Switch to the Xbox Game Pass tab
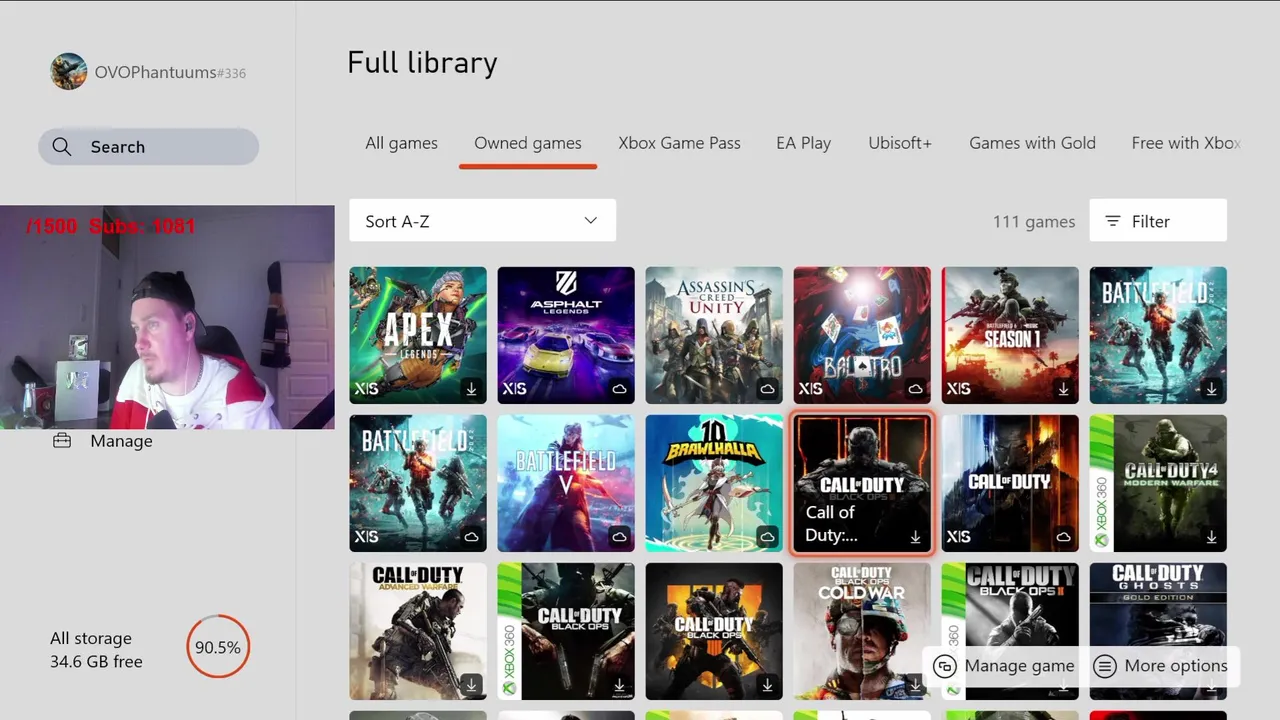Image resolution: width=1280 pixels, height=720 pixels. 679,143
